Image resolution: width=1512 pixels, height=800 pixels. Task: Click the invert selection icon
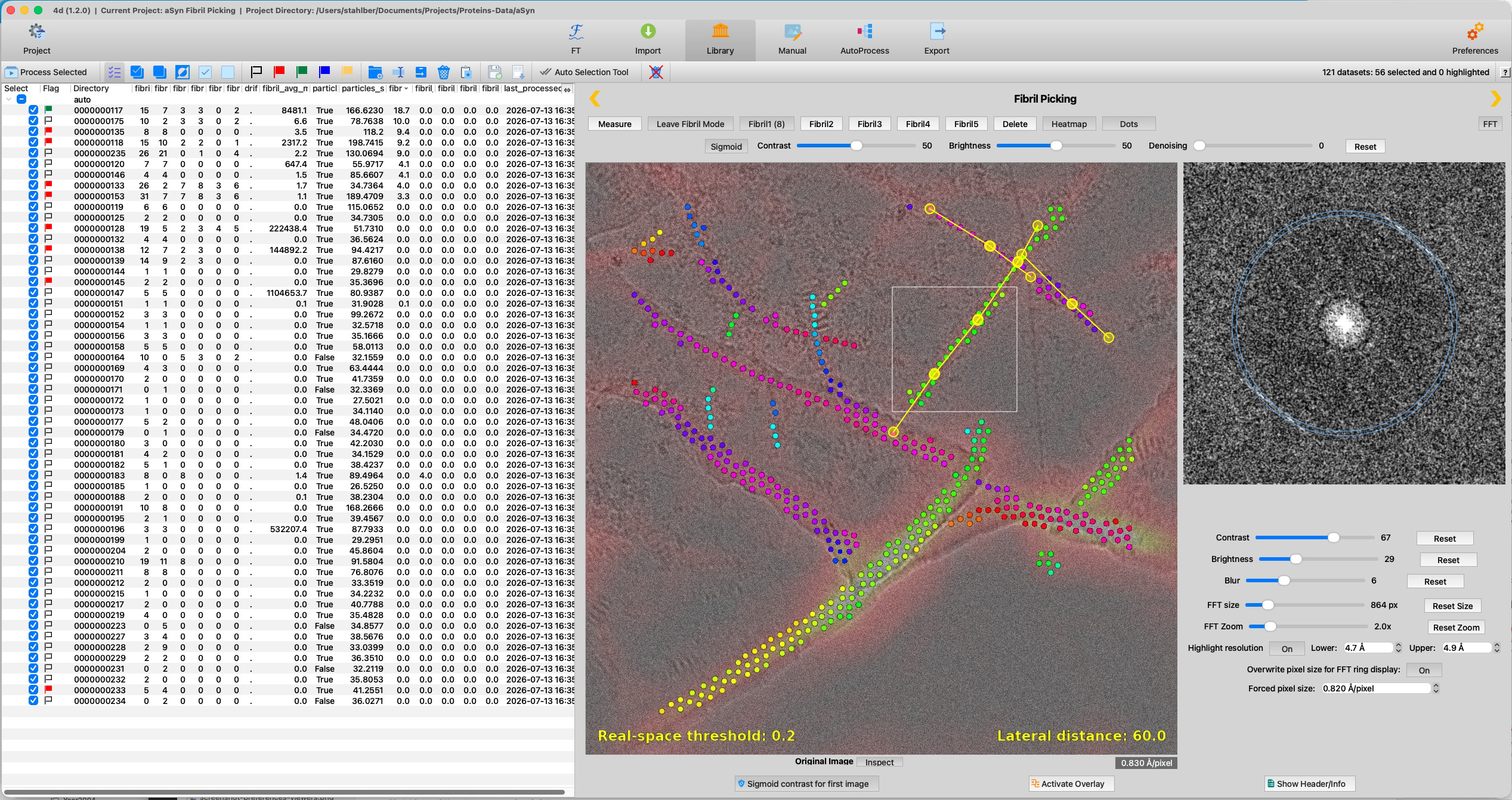click(183, 72)
